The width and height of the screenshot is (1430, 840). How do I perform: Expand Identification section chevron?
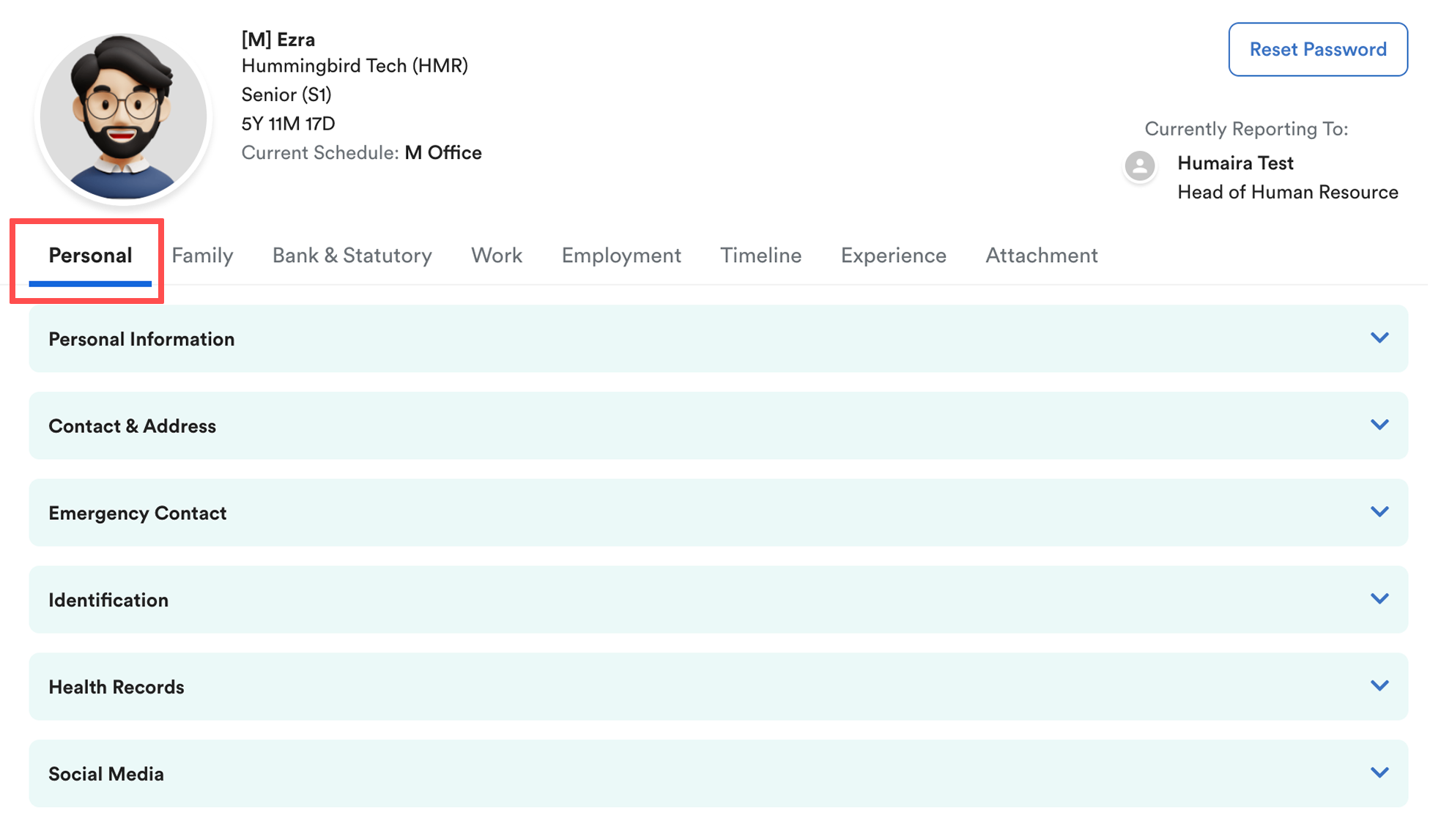1379,599
